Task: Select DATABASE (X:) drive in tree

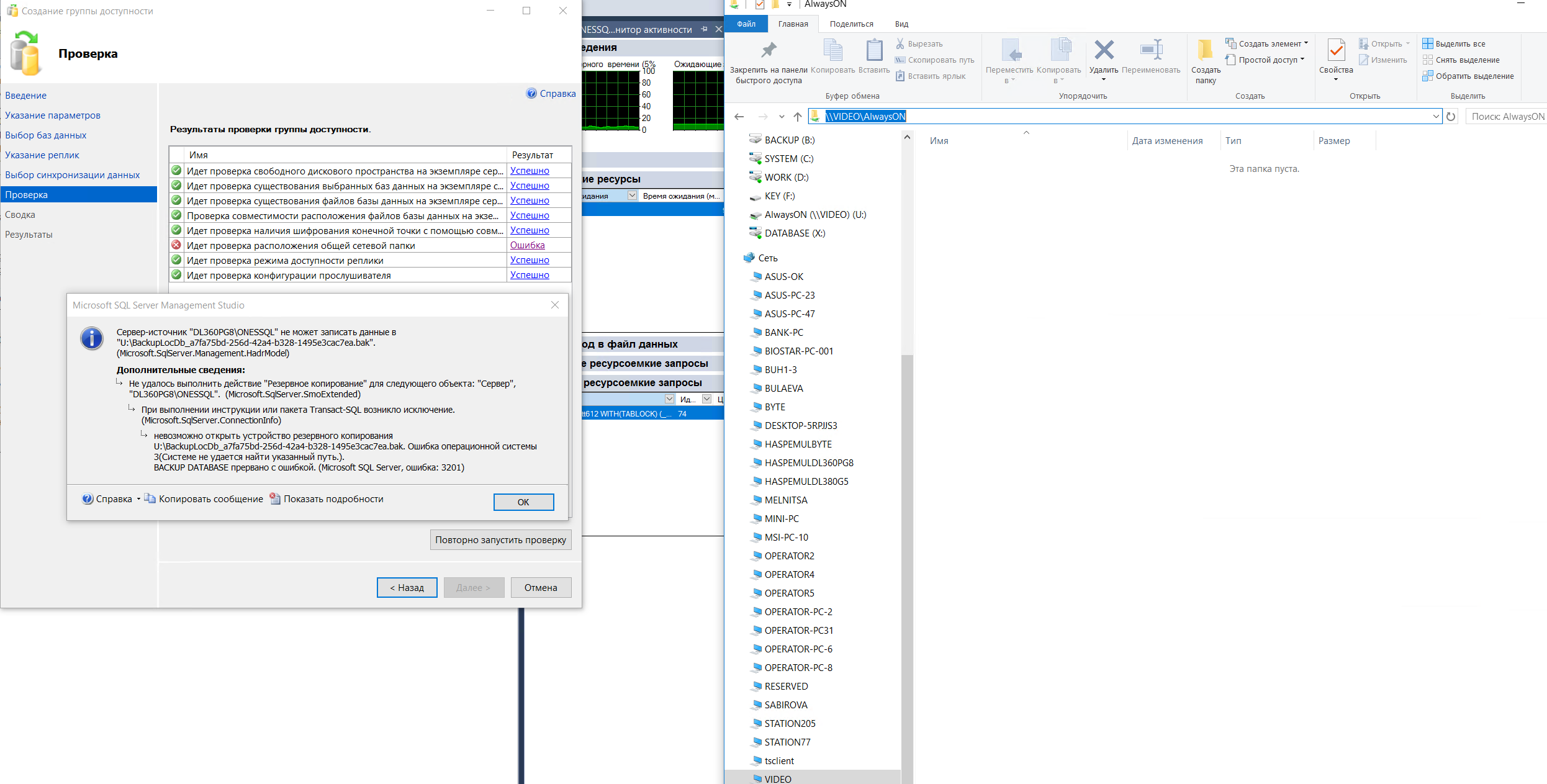Action: click(795, 233)
